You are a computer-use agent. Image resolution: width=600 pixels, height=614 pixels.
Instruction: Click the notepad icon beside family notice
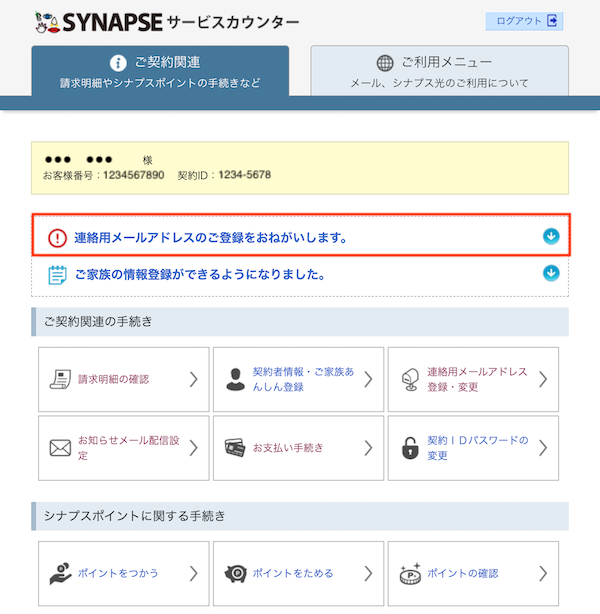[x=57, y=274]
